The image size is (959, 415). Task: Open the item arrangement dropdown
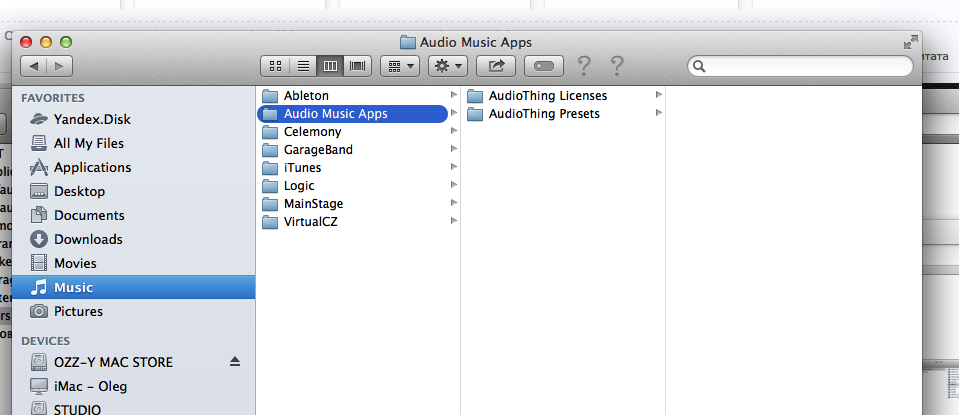[400, 65]
